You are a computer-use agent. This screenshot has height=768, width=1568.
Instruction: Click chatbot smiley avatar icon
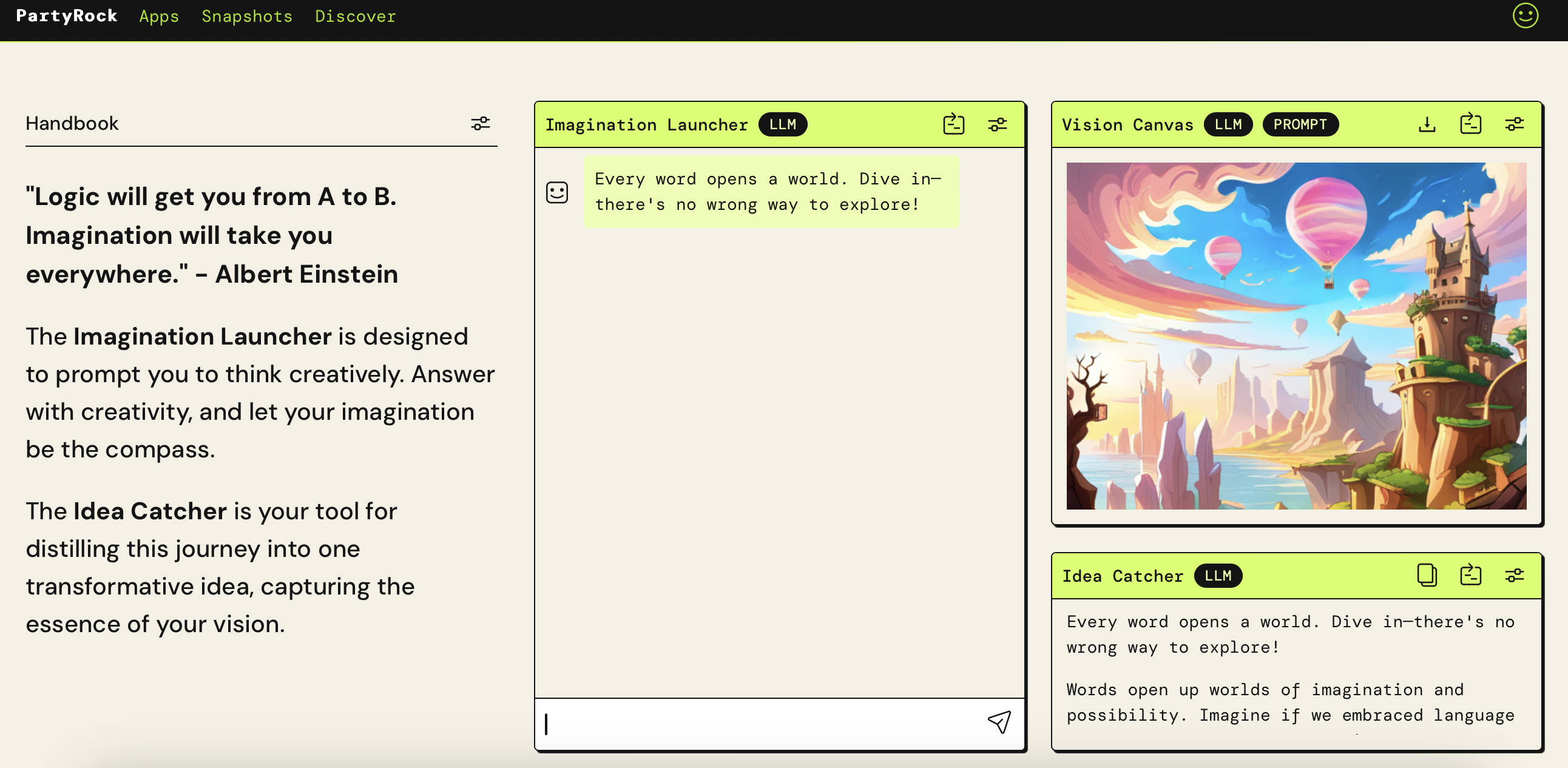pyautogui.click(x=556, y=192)
